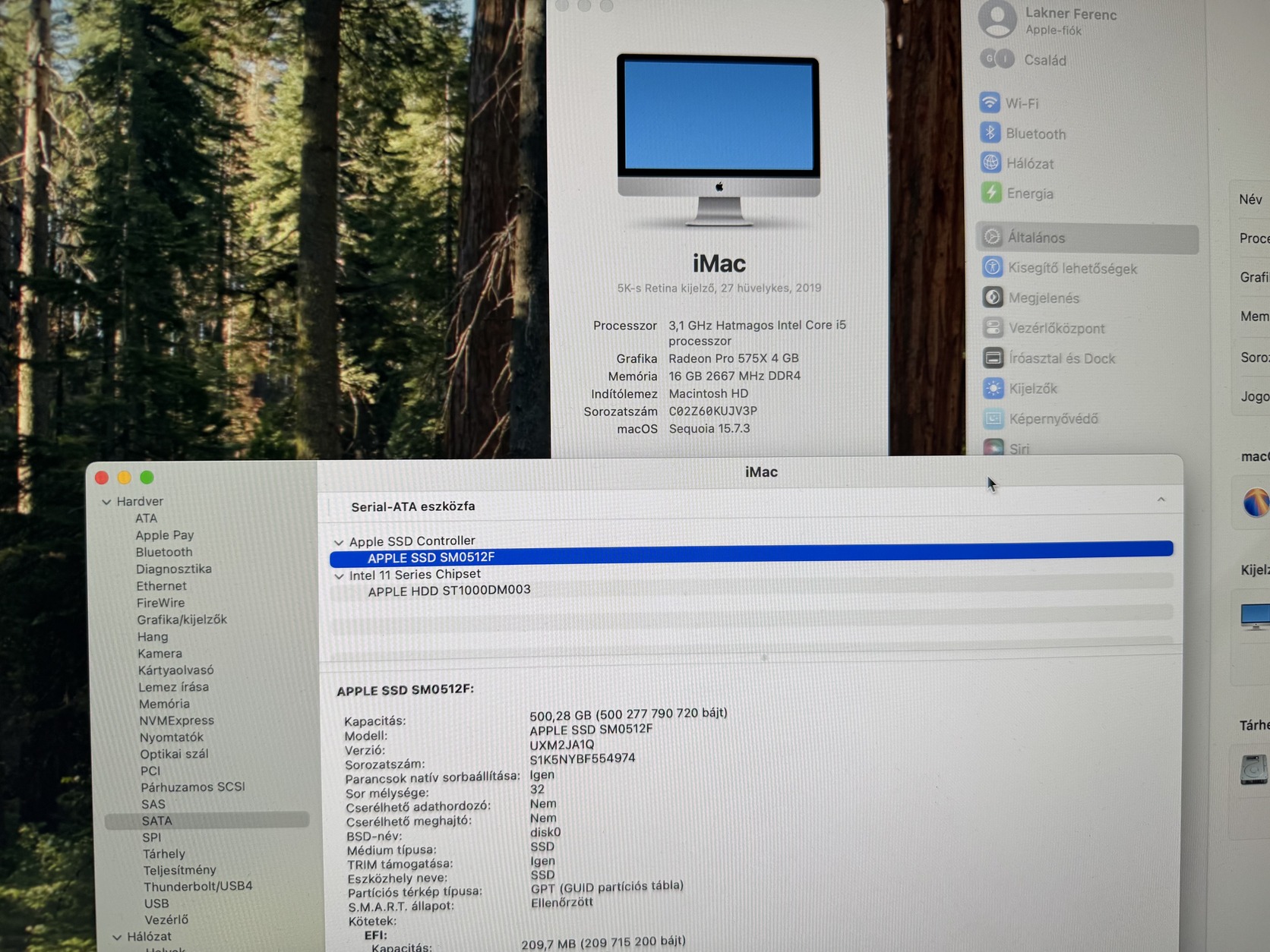Open Kártyaolvasó in the Hardver list

175,670
